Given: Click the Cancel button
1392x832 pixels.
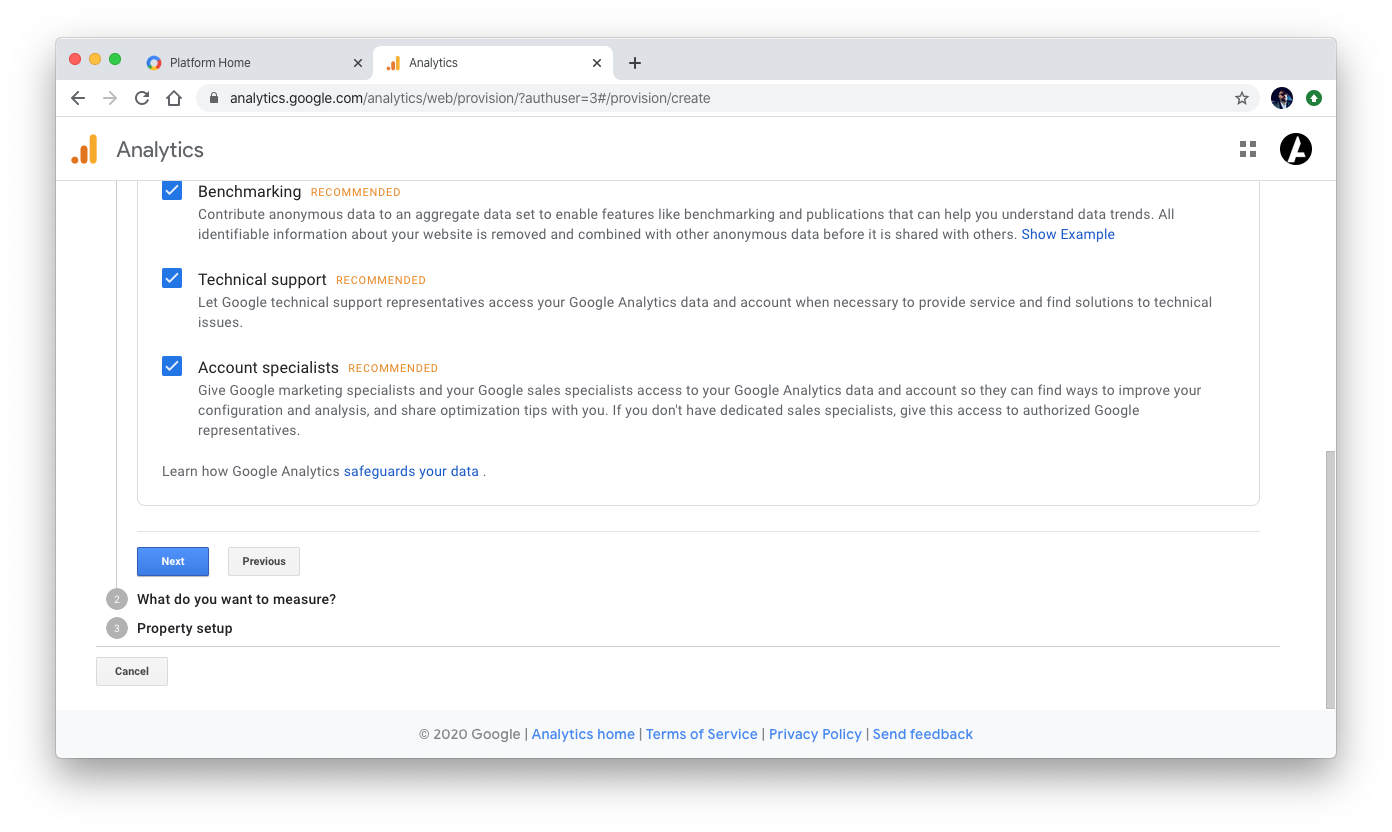Looking at the screenshot, I should click(x=132, y=671).
